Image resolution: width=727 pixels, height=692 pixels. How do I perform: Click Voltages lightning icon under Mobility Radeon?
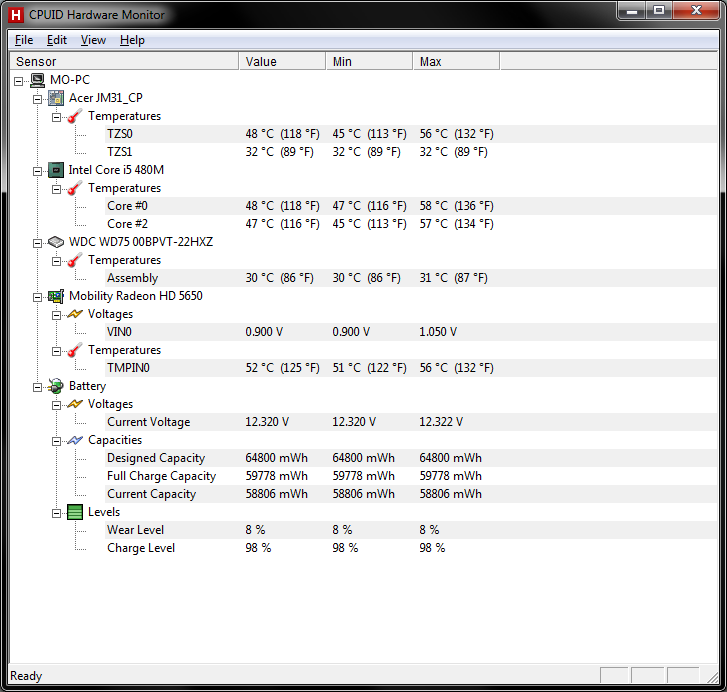point(75,314)
